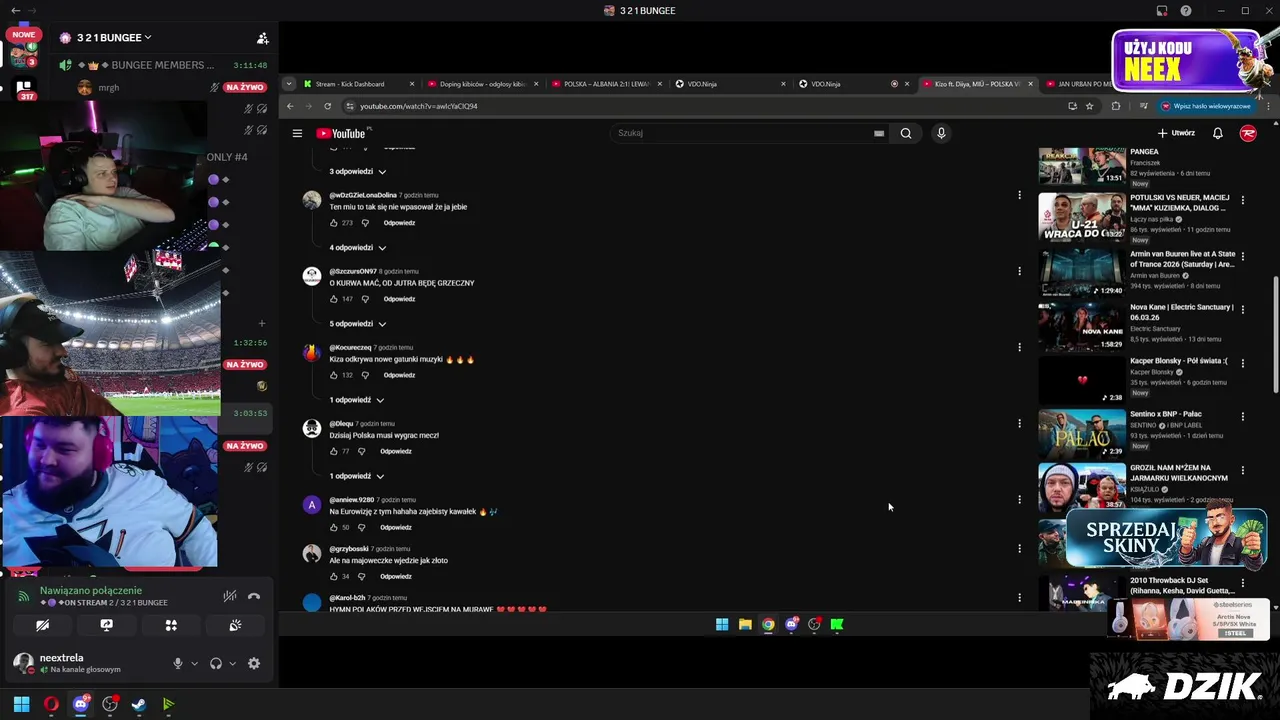Mute Discord microphone

click(x=178, y=663)
